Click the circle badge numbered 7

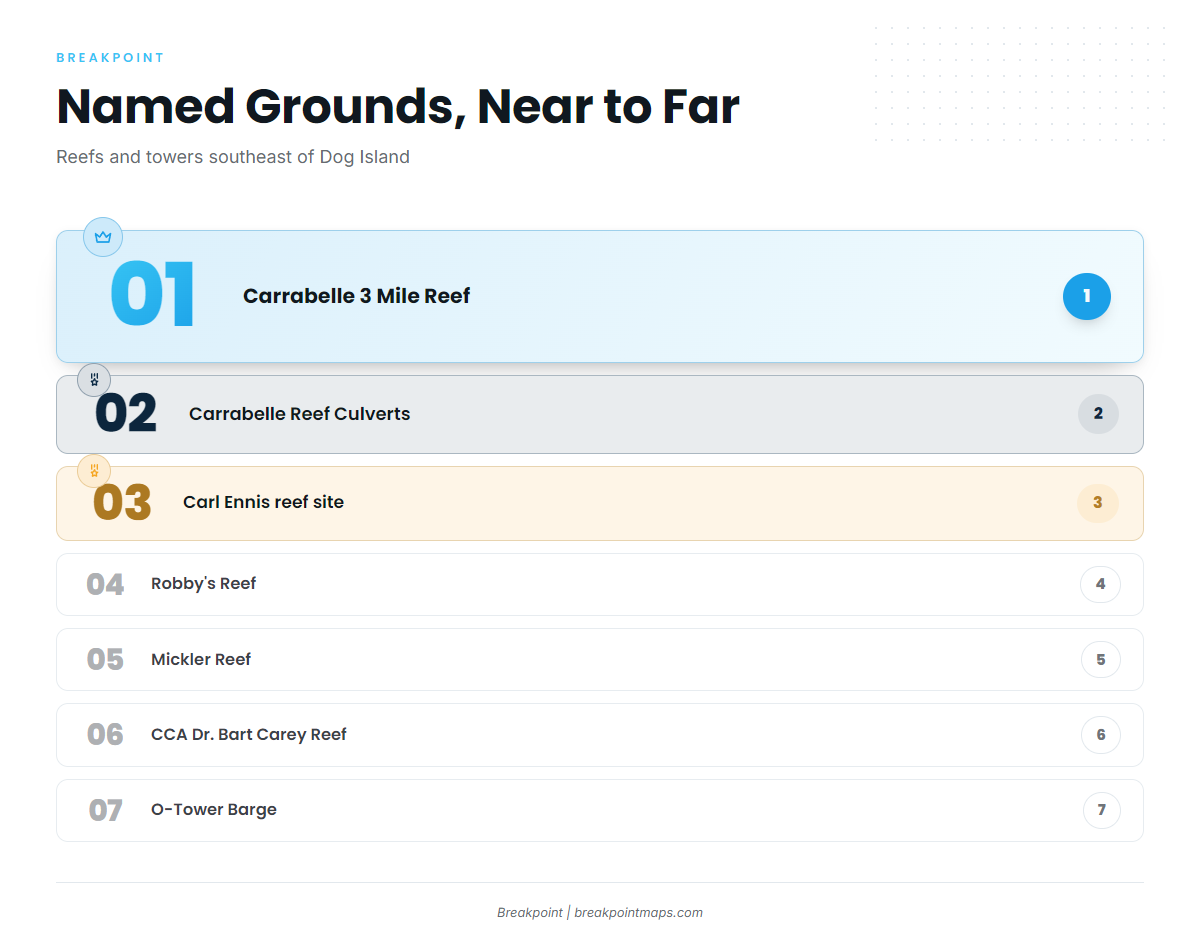pyautogui.click(x=1102, y=810)
